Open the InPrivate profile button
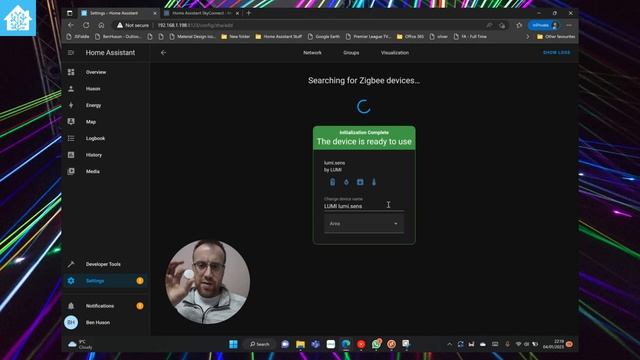This screenshot has width=640, height=360. pyautogui.click(x=544, y=25)
